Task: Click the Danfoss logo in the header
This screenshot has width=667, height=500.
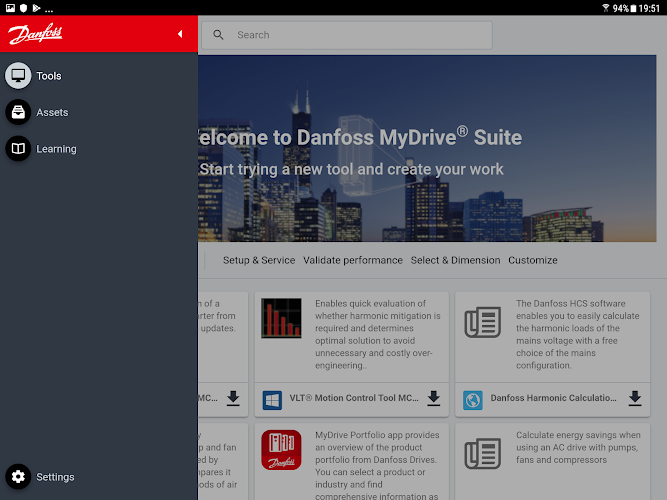Action: (35, 34)
